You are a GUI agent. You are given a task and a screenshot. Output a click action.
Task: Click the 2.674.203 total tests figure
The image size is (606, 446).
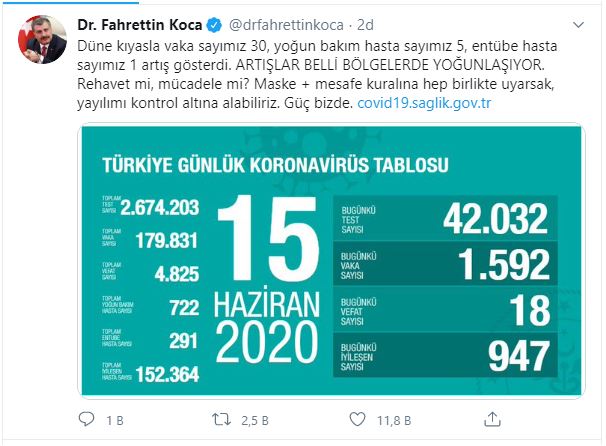point(160,209)
